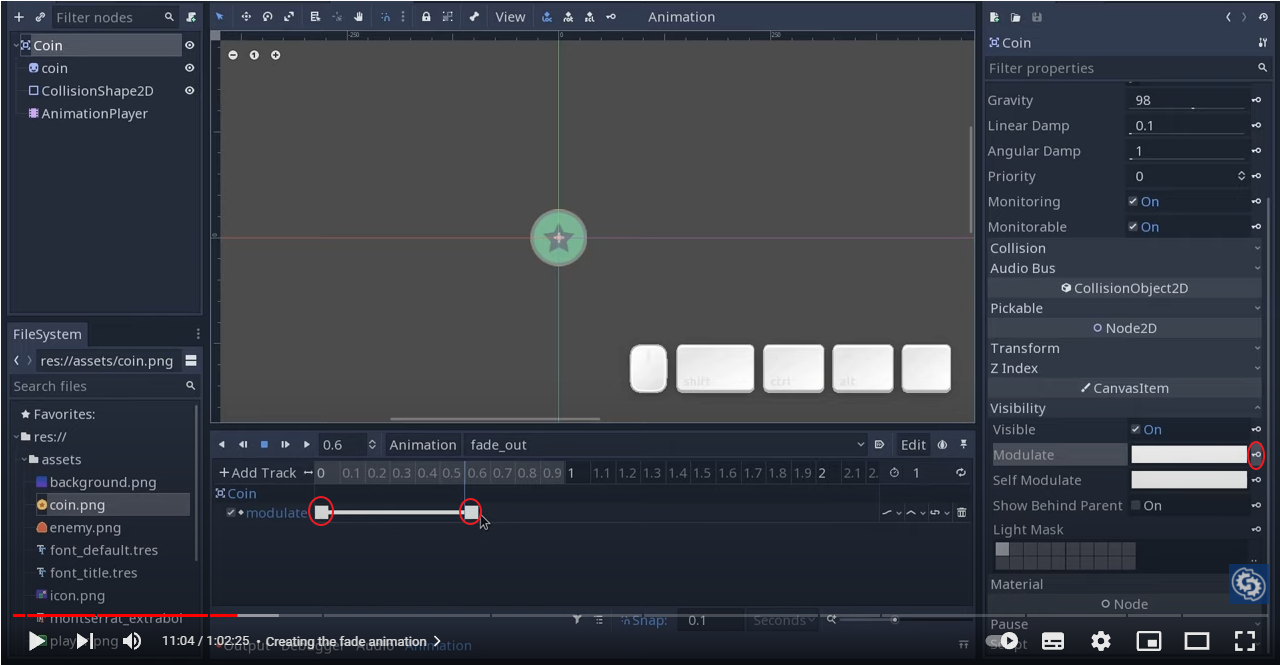Viewport: 1280px width, 665px height.
Task: Select enemy.png in file list
Action: [85, 528]
